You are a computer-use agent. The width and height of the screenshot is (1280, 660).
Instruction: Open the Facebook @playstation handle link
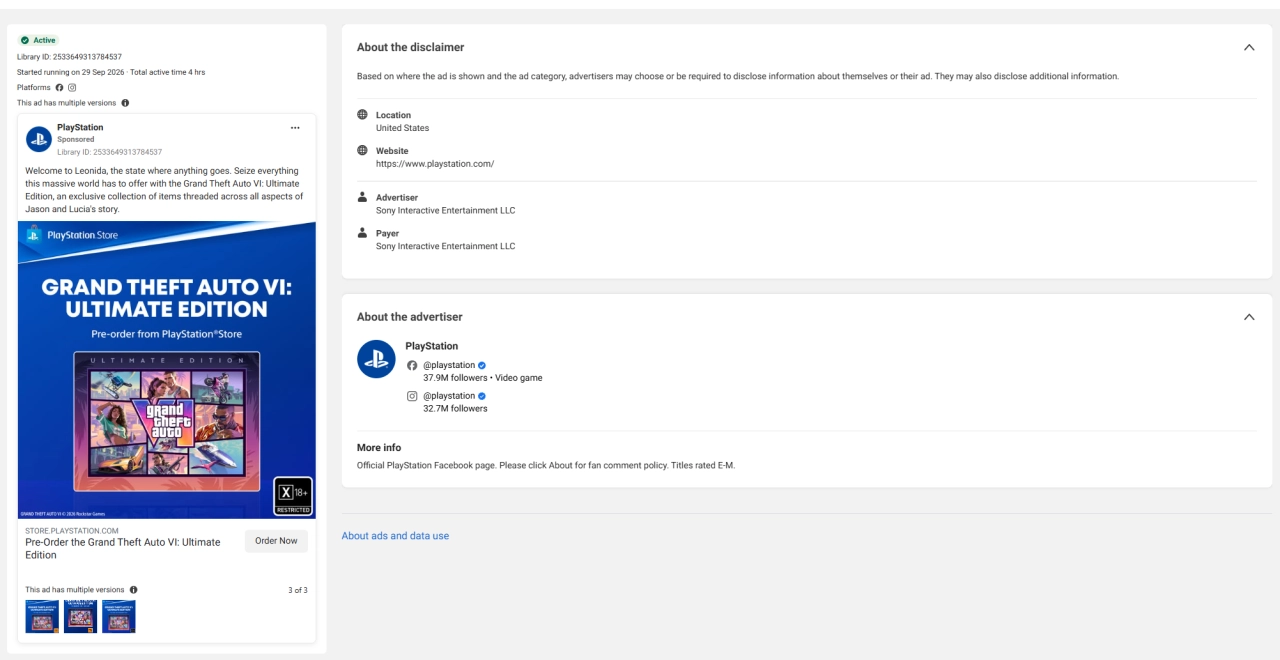tap(449, 366)
